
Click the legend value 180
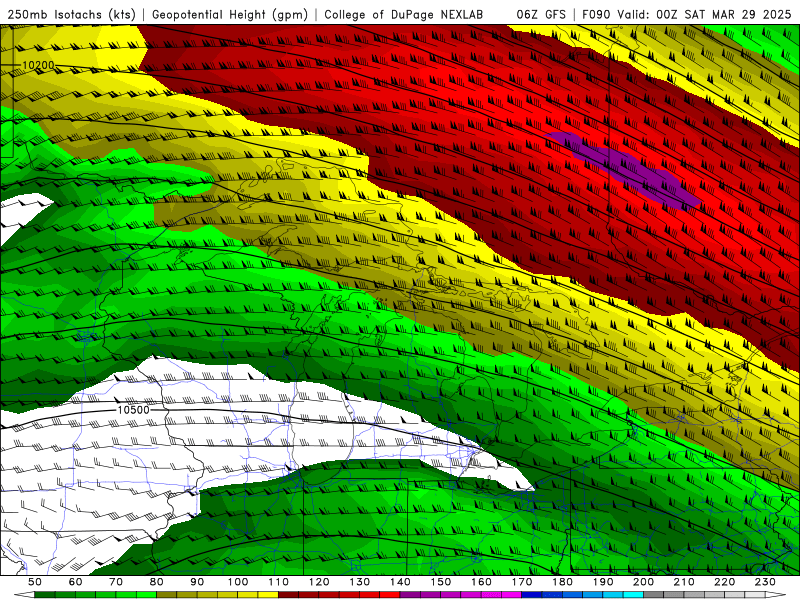point(562,582)
